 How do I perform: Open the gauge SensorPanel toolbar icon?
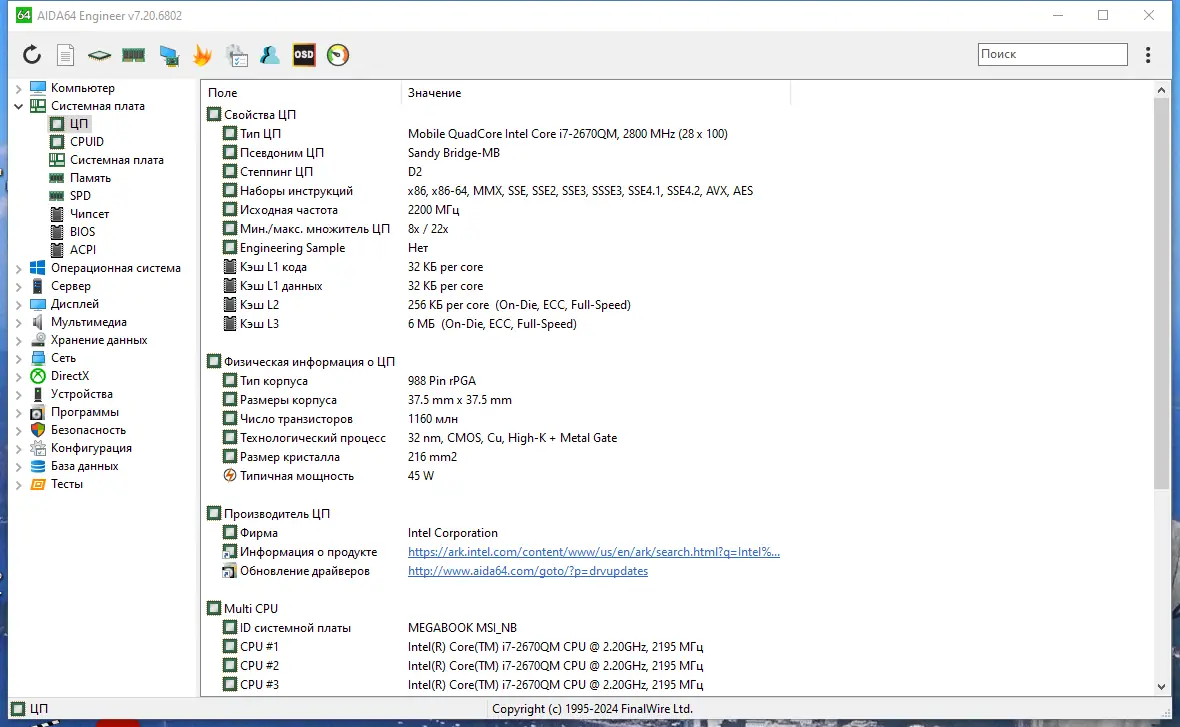338,54
